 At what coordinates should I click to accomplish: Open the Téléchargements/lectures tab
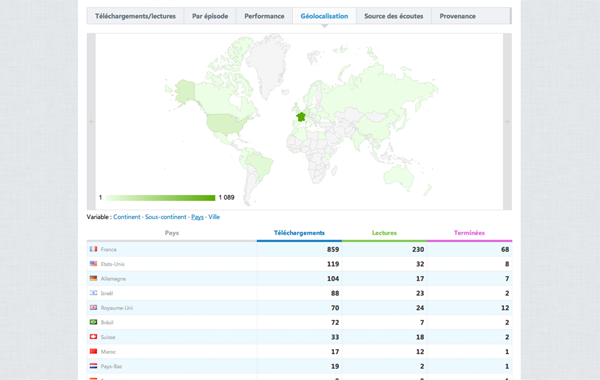[x=135, y=16]
